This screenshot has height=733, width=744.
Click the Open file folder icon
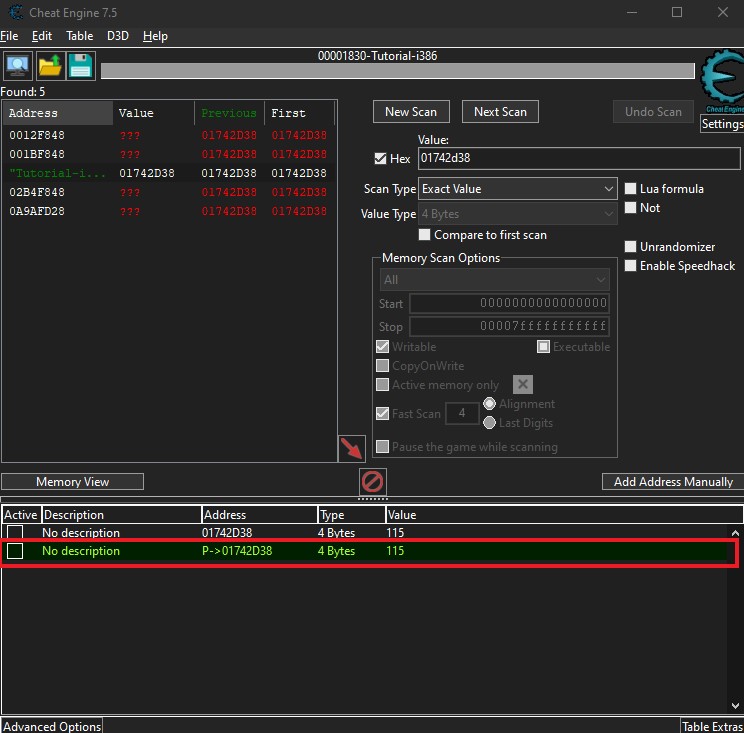[49, 66]
